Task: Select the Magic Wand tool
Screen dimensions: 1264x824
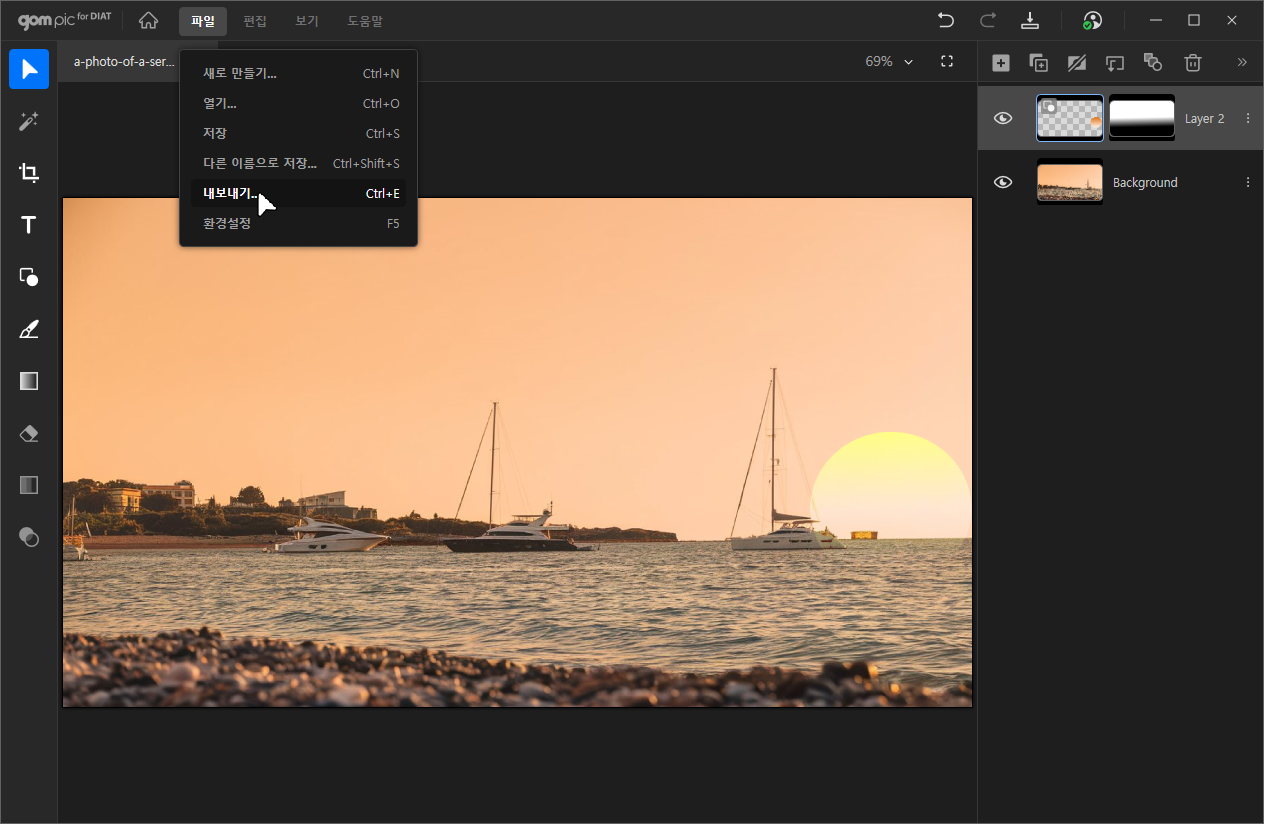Action: [x=29, y=121]
